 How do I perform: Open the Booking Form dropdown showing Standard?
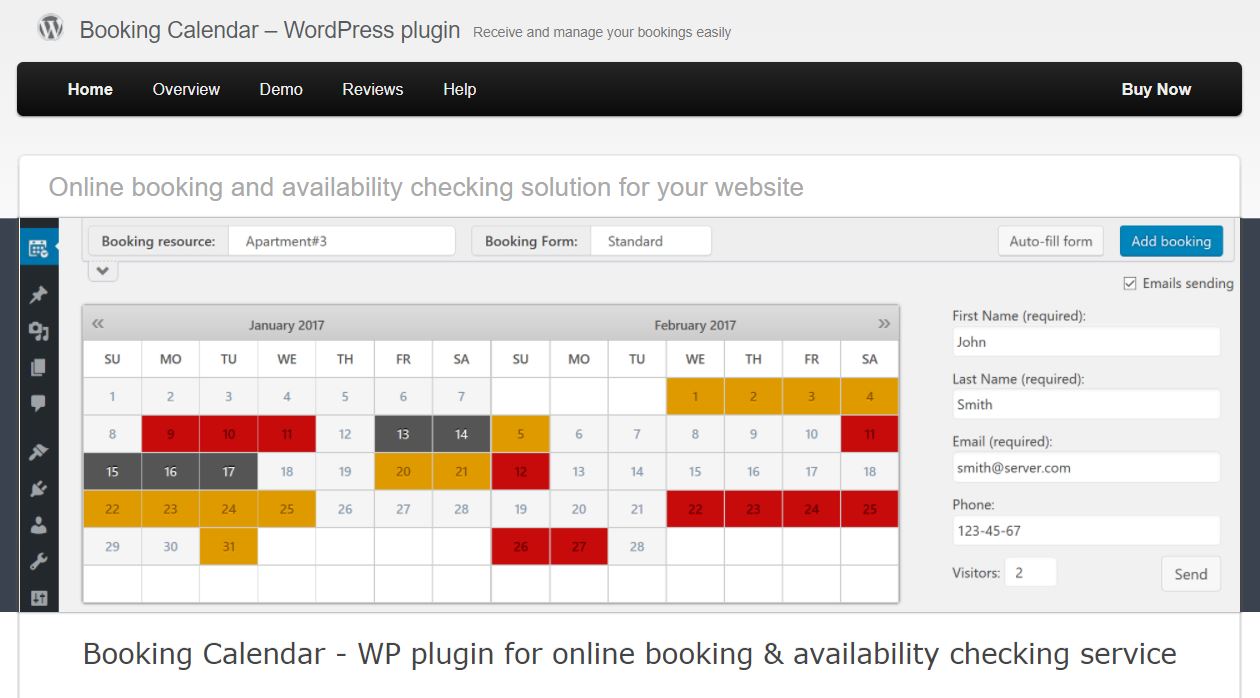tap(651, 241)
